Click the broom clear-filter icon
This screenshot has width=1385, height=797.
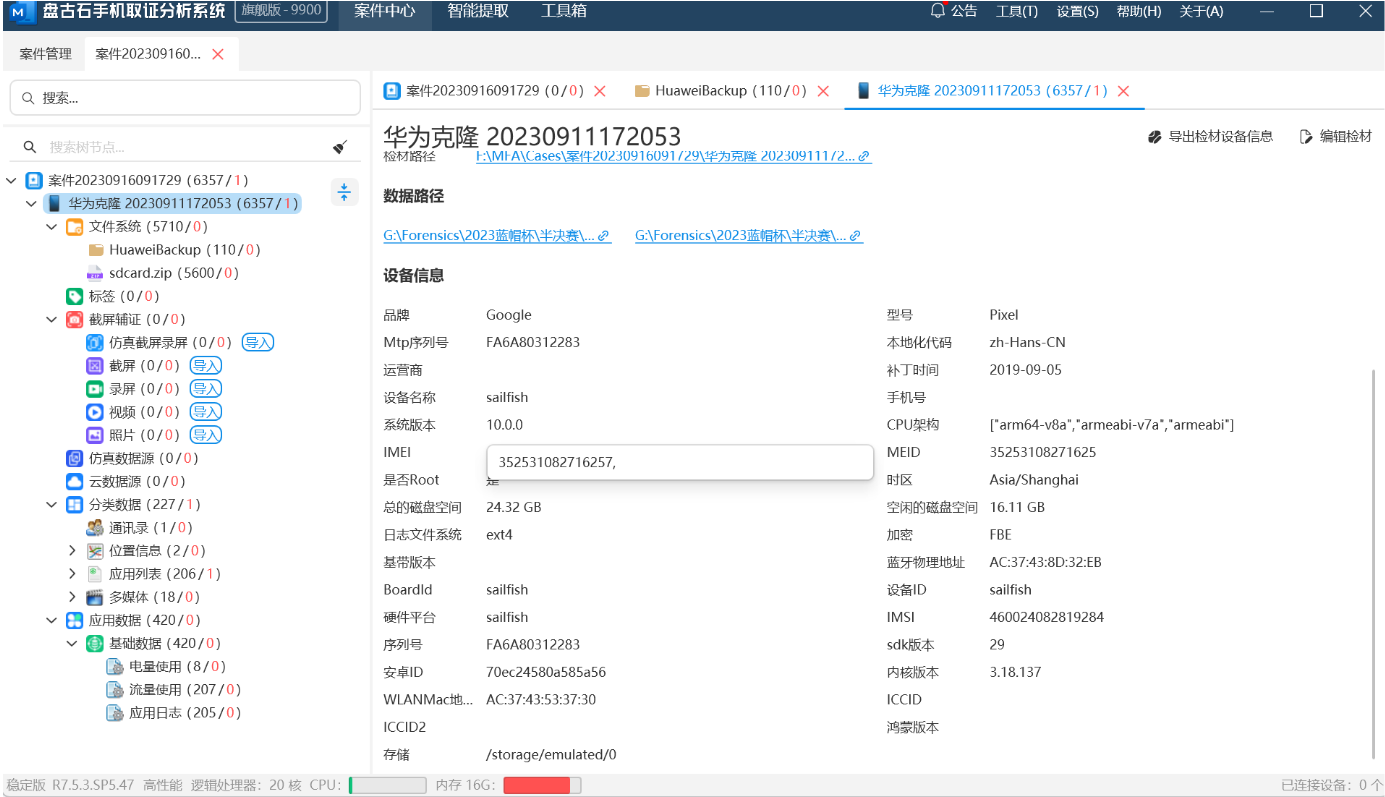tap(340, 147)
